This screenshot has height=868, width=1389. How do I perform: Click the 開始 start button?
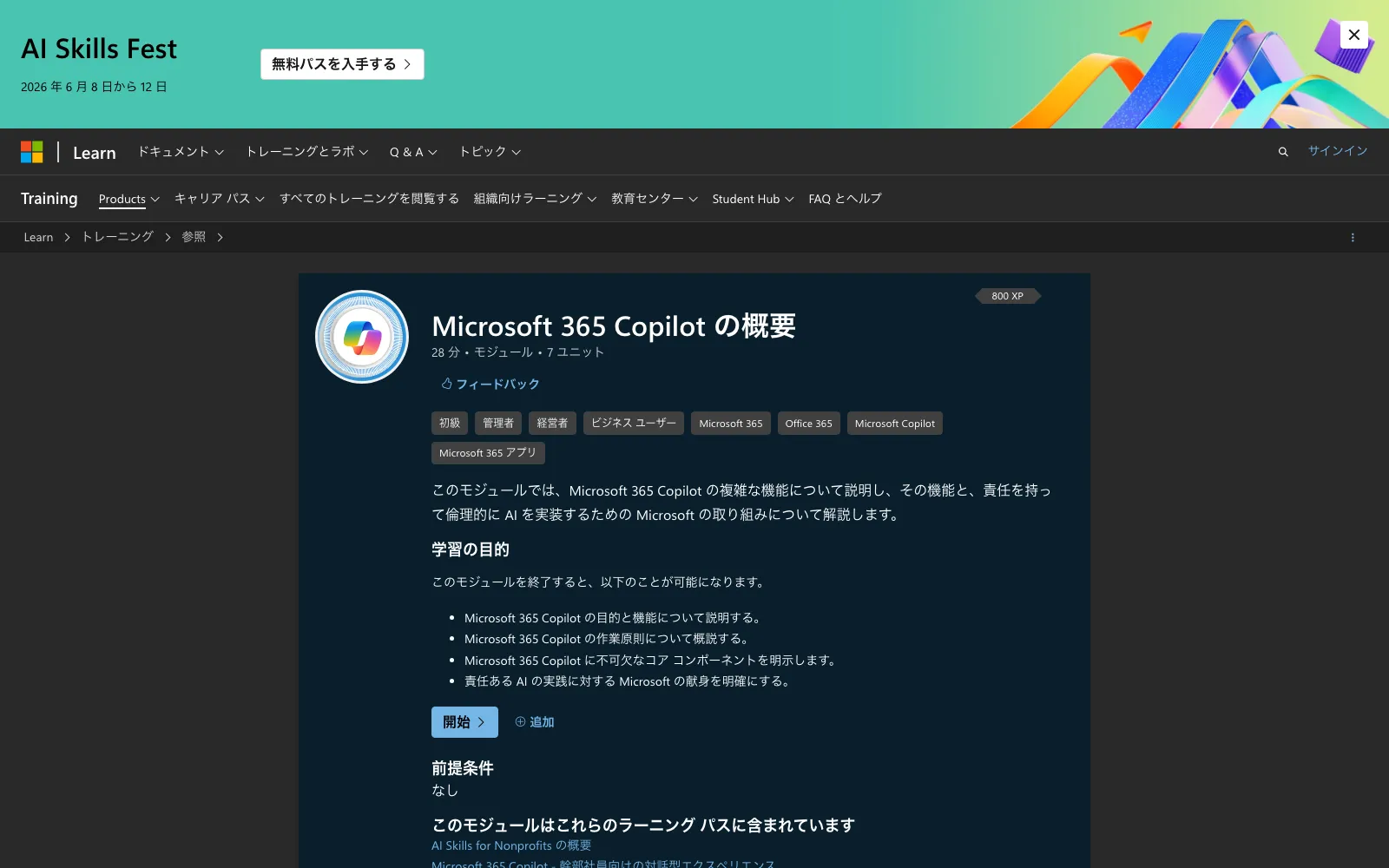(464, 722)
